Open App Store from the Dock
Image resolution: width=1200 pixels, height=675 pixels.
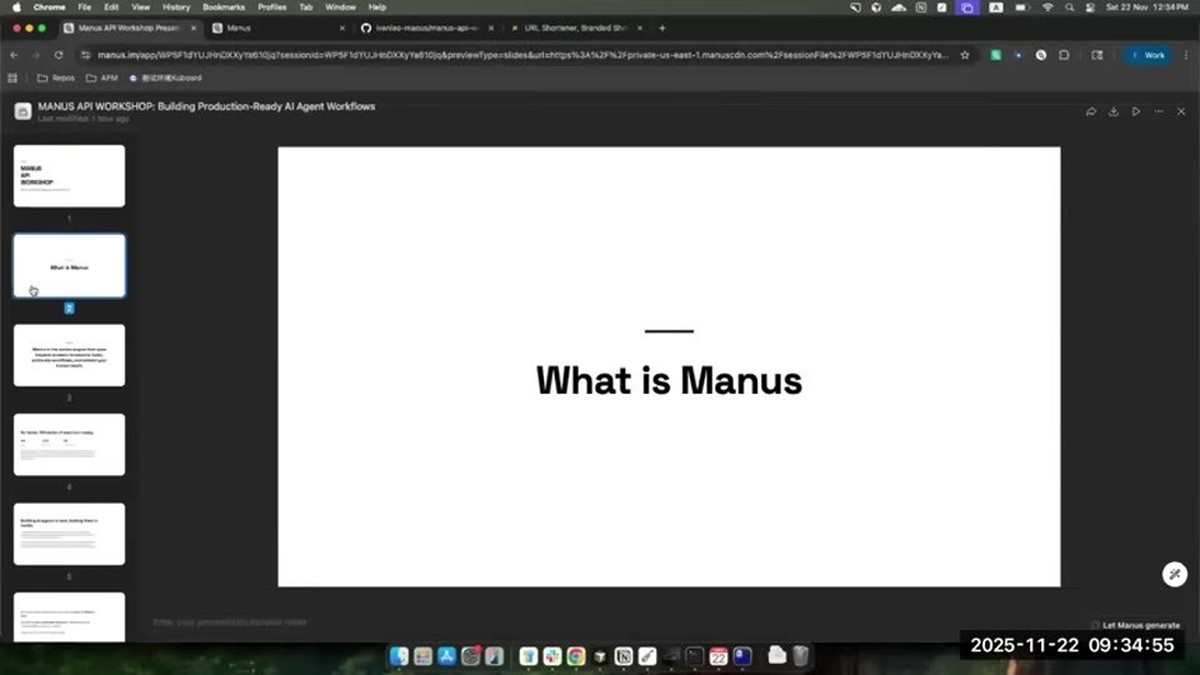pyautogui.click(x=447, y=656)
